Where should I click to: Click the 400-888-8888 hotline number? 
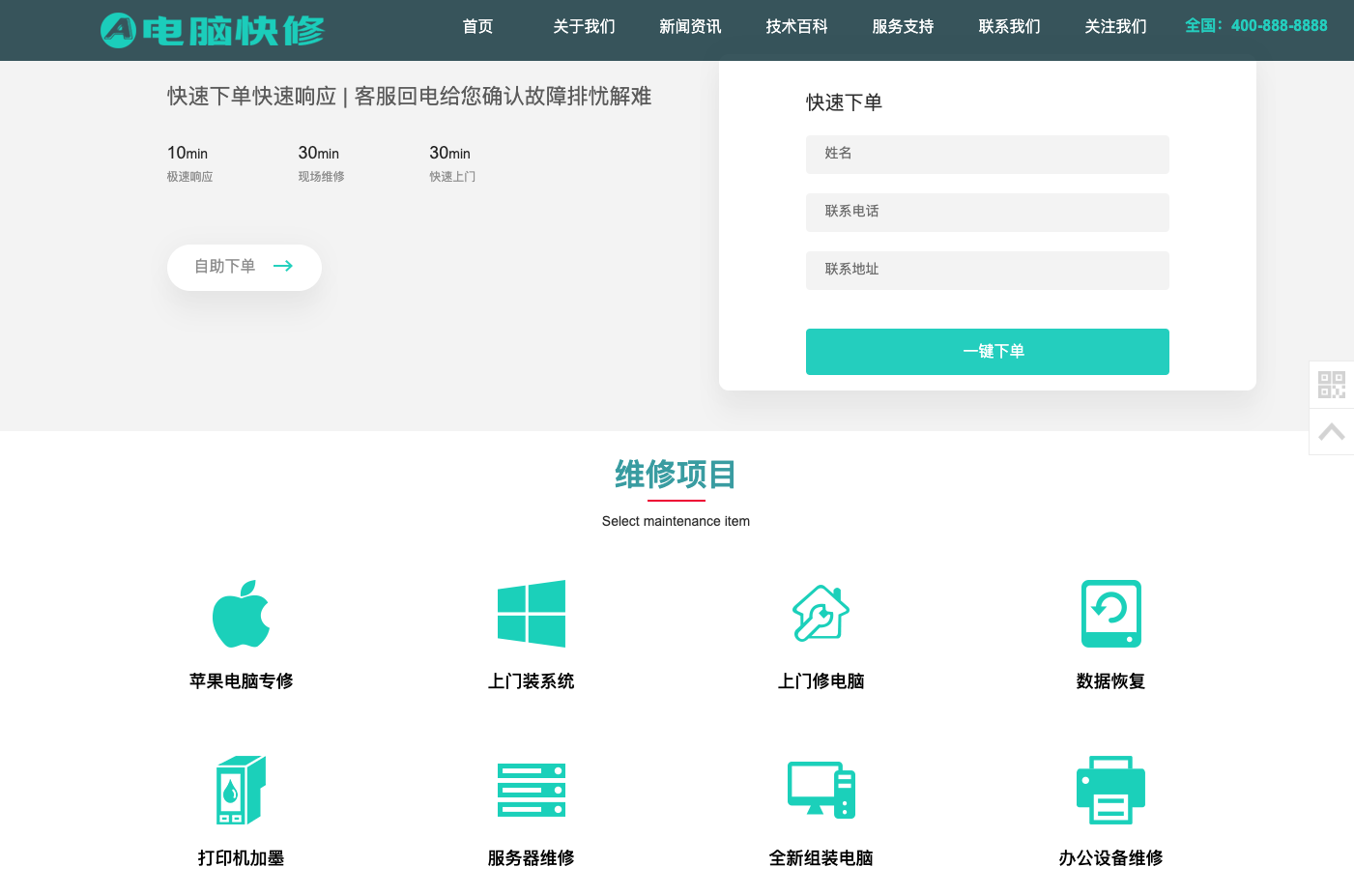click(x=1279, y=26)
